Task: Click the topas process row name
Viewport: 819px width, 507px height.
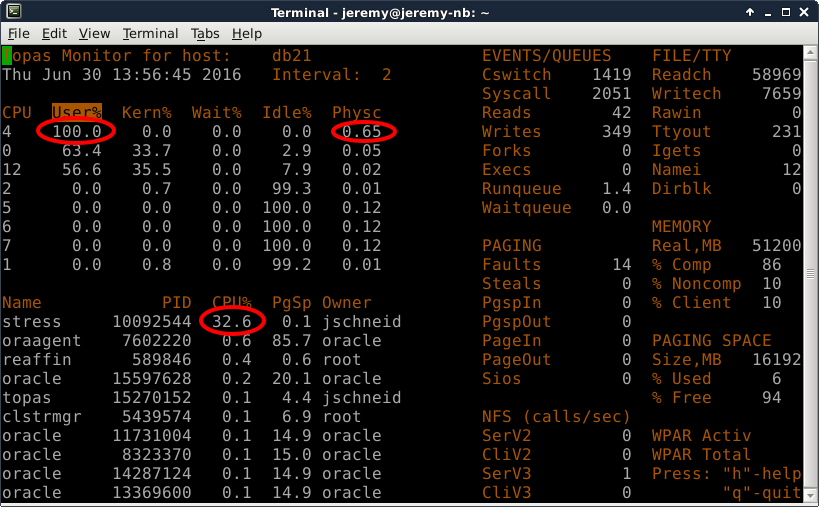Action: point(27,398)
